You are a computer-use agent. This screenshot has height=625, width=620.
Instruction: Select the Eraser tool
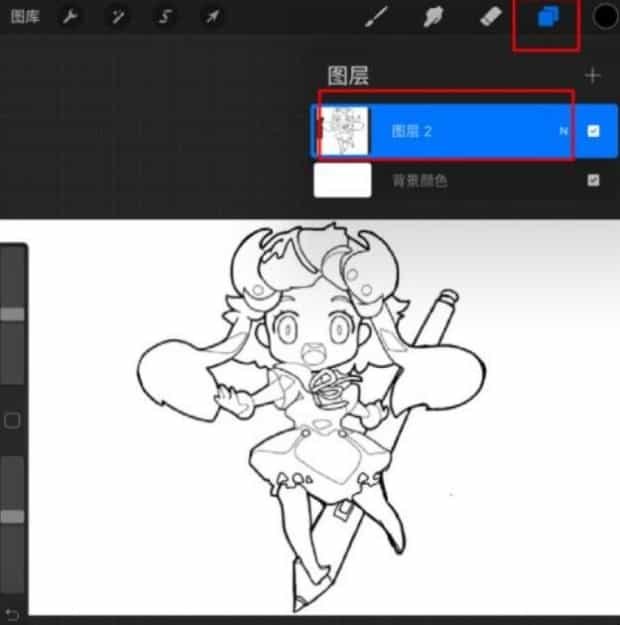coord(489,17)
